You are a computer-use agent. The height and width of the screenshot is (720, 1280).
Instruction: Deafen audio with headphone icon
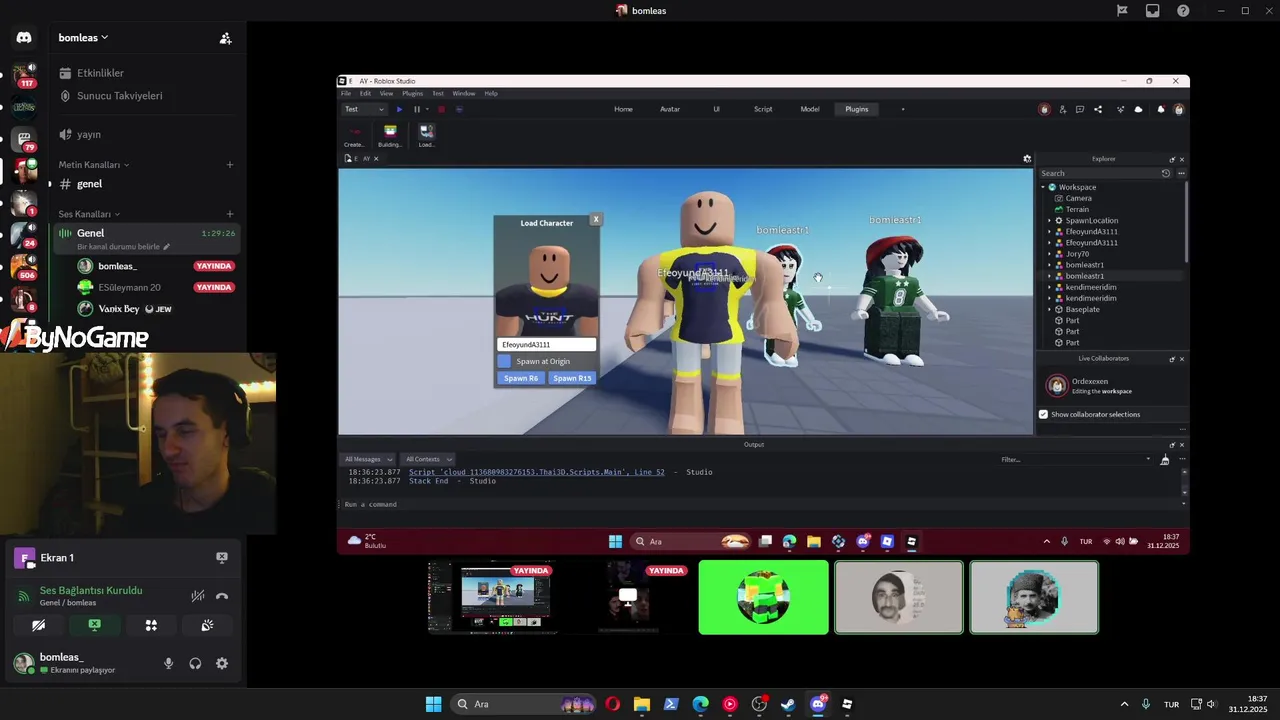(195, 663)
